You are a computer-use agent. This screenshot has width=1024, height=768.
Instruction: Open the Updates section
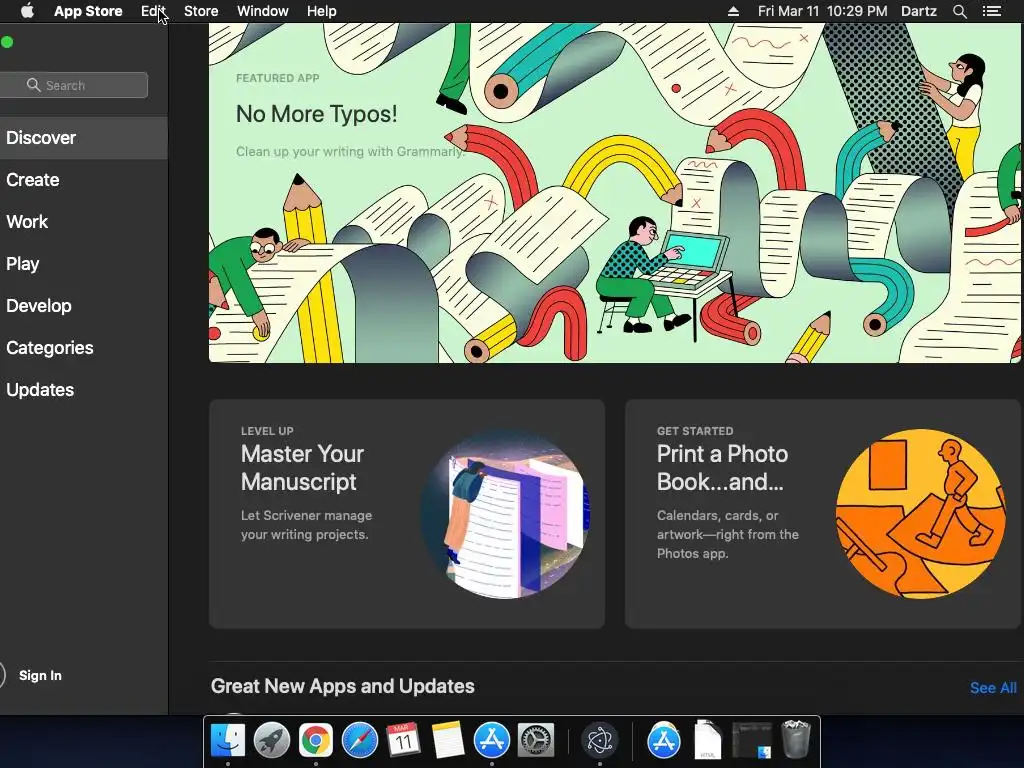coord(84,390)
